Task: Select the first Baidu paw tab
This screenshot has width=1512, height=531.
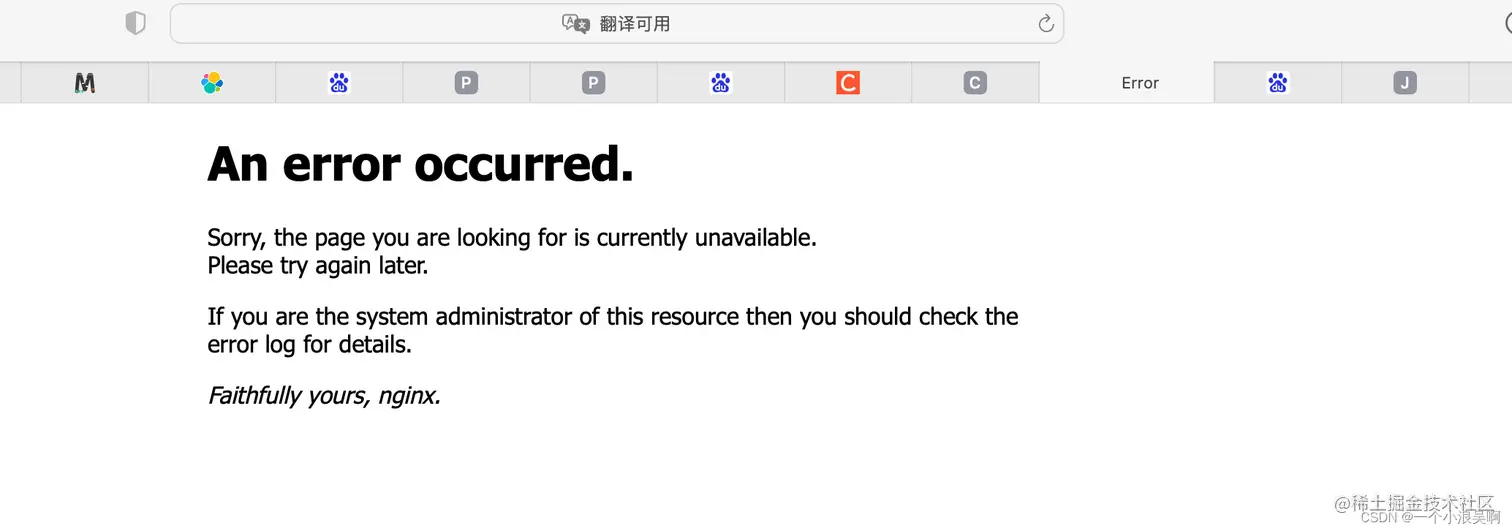Action: (339, 83)
